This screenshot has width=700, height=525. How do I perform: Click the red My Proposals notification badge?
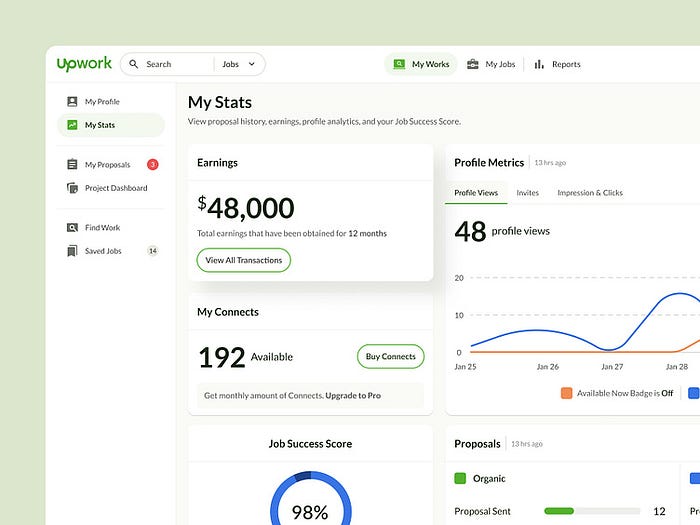click(x=153, y=164)
